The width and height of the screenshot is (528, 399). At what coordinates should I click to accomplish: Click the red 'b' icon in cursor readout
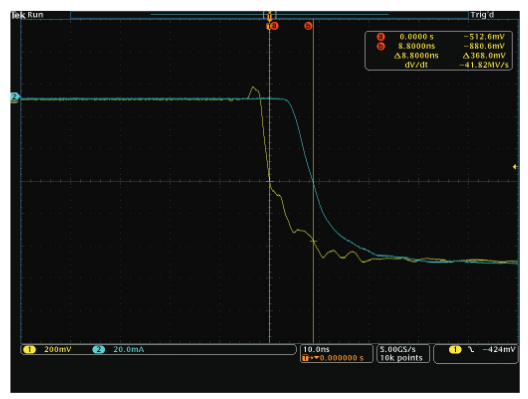tap(381, 46)
